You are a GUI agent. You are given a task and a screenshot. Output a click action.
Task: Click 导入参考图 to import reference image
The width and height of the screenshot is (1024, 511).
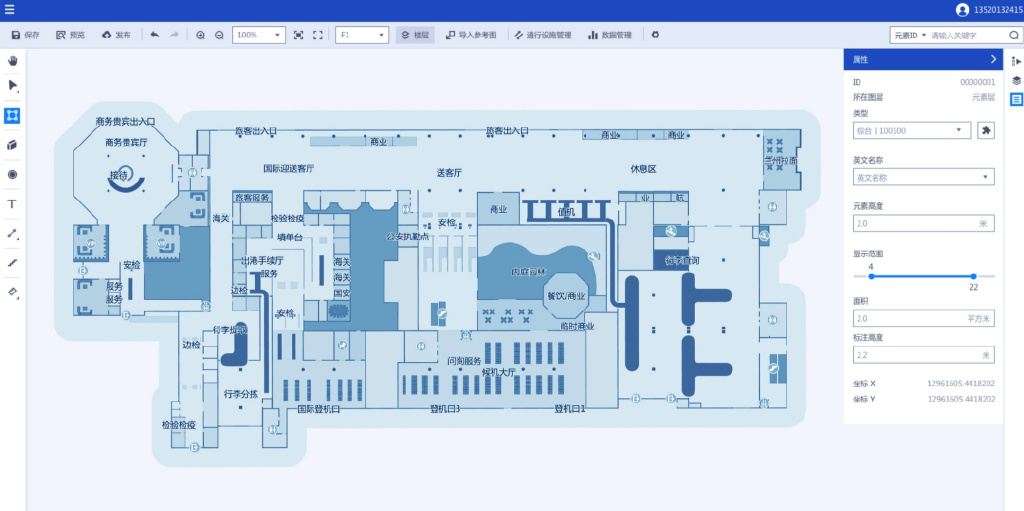(471, 35)
